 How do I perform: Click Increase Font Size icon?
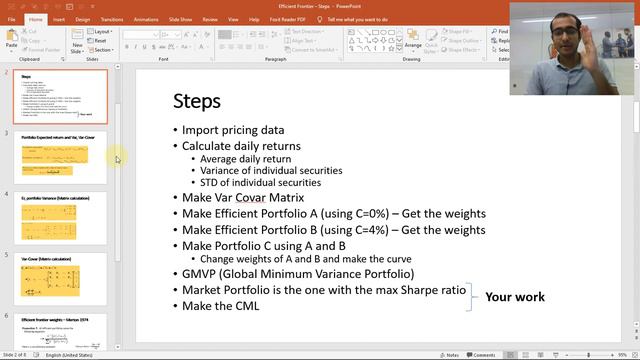click(x=187, y=35)
